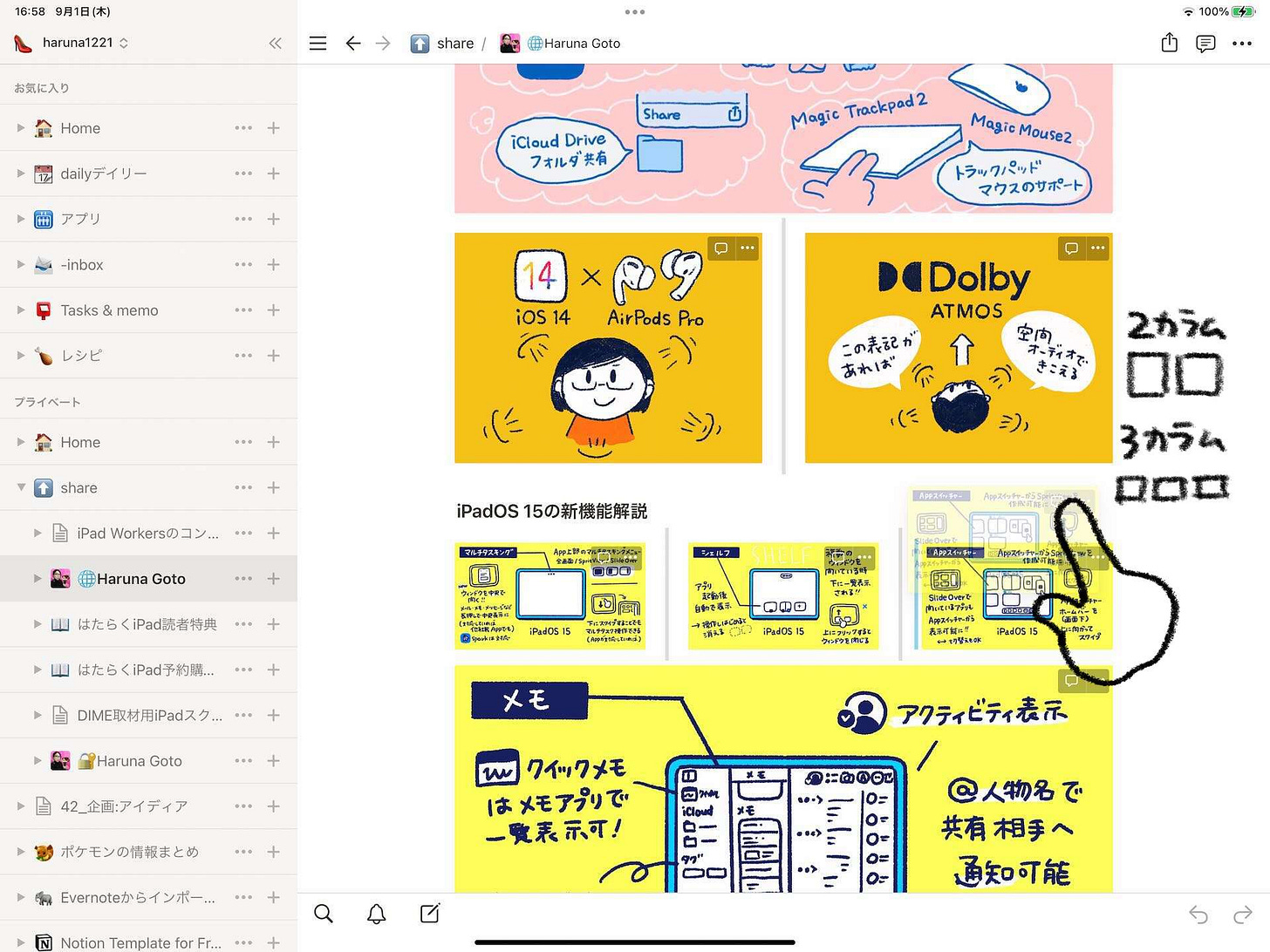Add a page under 42_企画:アイディア with plus
Viewport: 1270px width, 952px height.
(x=273, y=806)
